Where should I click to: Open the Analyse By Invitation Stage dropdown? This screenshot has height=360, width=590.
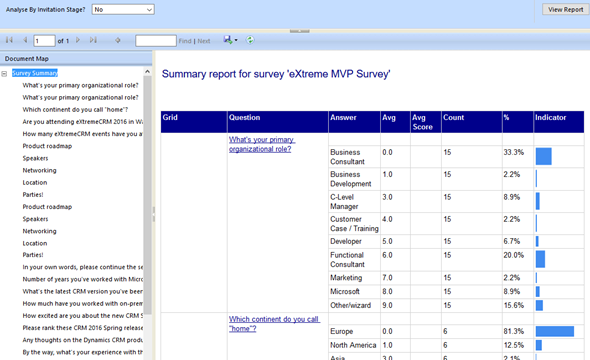point(123,9)
